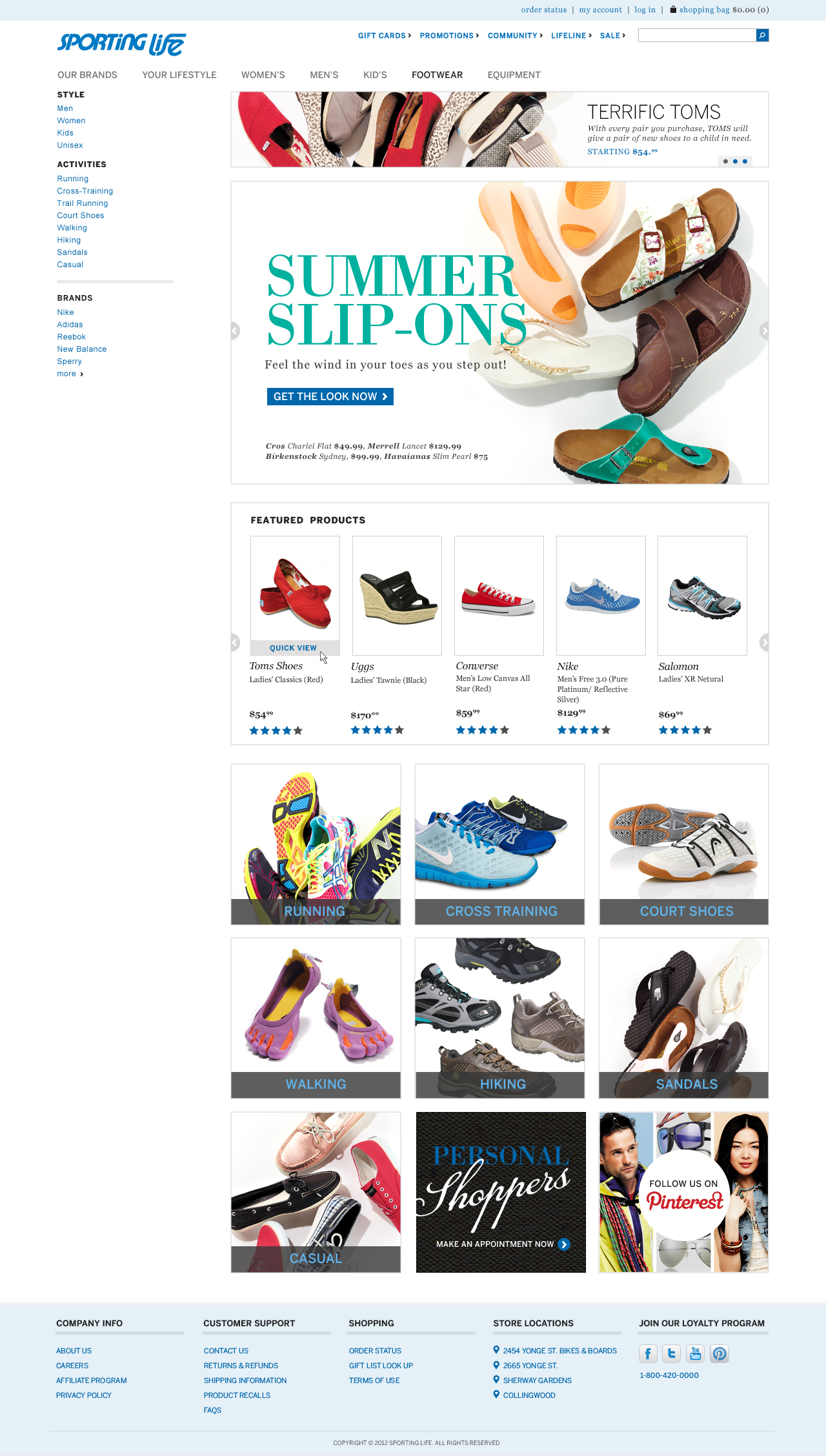Click Get The Look Now button
The image size is (826, 1456).
(x=330, y=396)
